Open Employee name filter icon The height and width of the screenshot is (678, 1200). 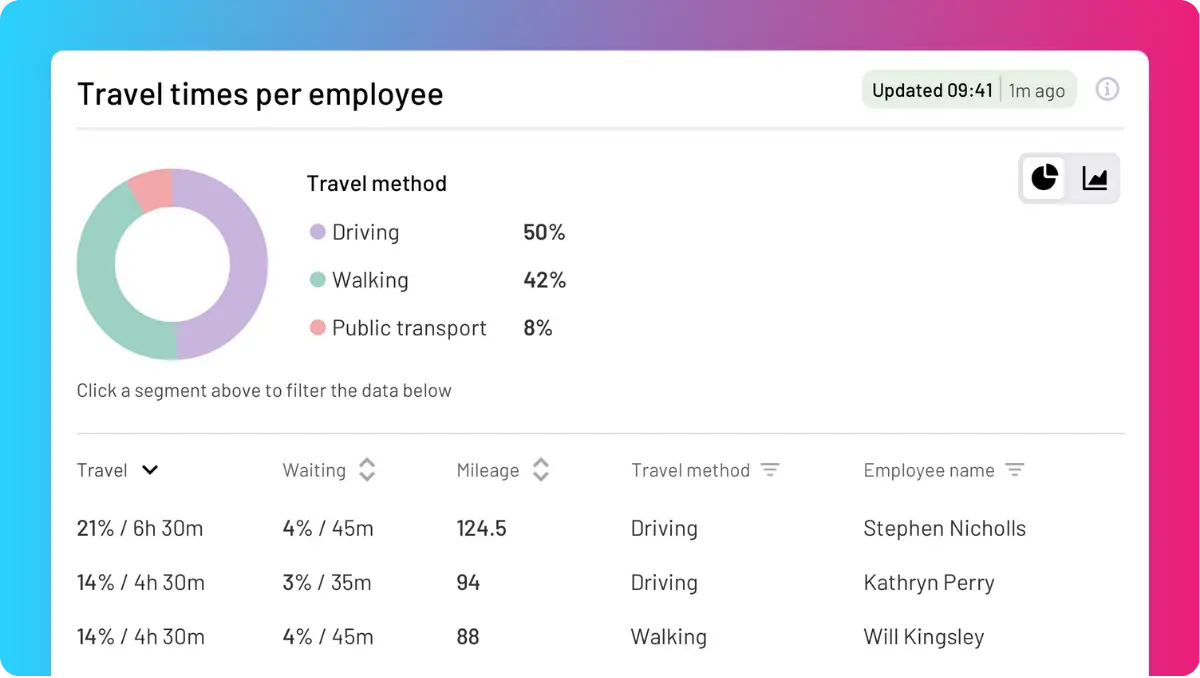click(x=1015, y=470)
